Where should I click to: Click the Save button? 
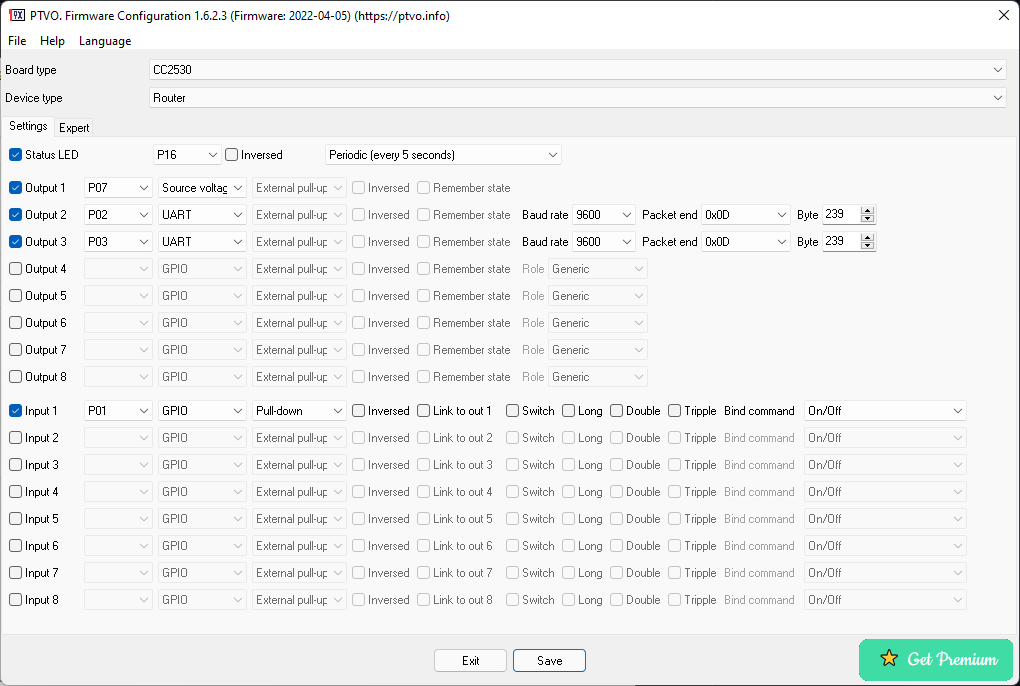click(548, 660)
